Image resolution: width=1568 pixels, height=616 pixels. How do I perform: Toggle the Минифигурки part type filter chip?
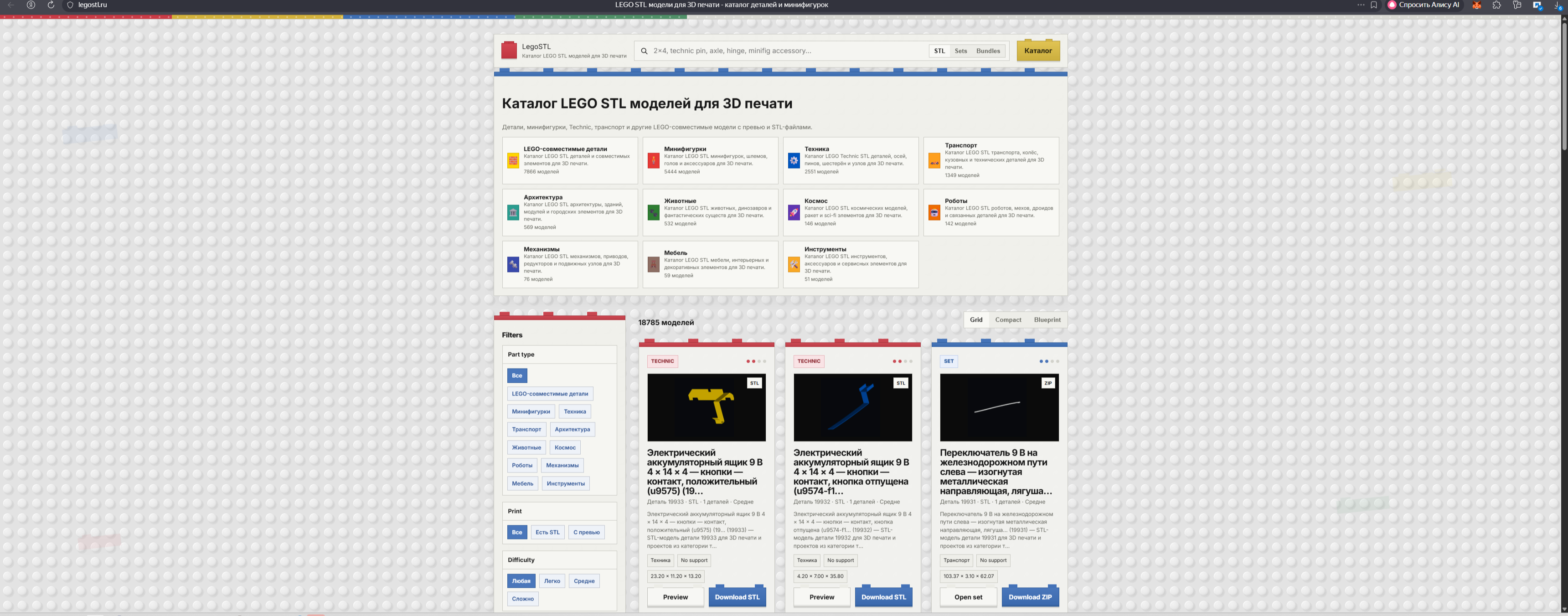click(x=531, y=411)
